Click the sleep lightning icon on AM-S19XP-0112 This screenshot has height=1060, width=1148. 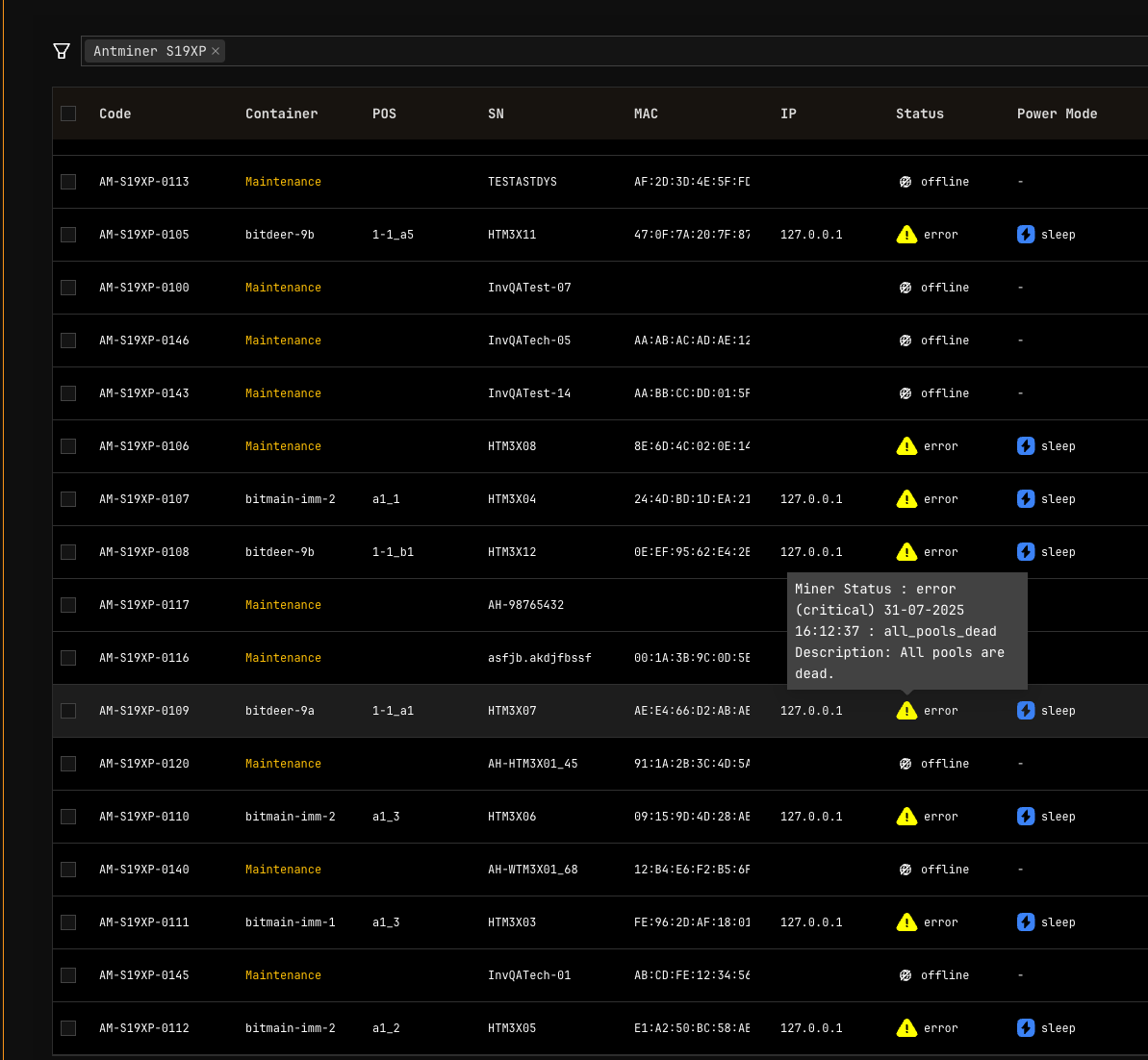point(1026,1027)
